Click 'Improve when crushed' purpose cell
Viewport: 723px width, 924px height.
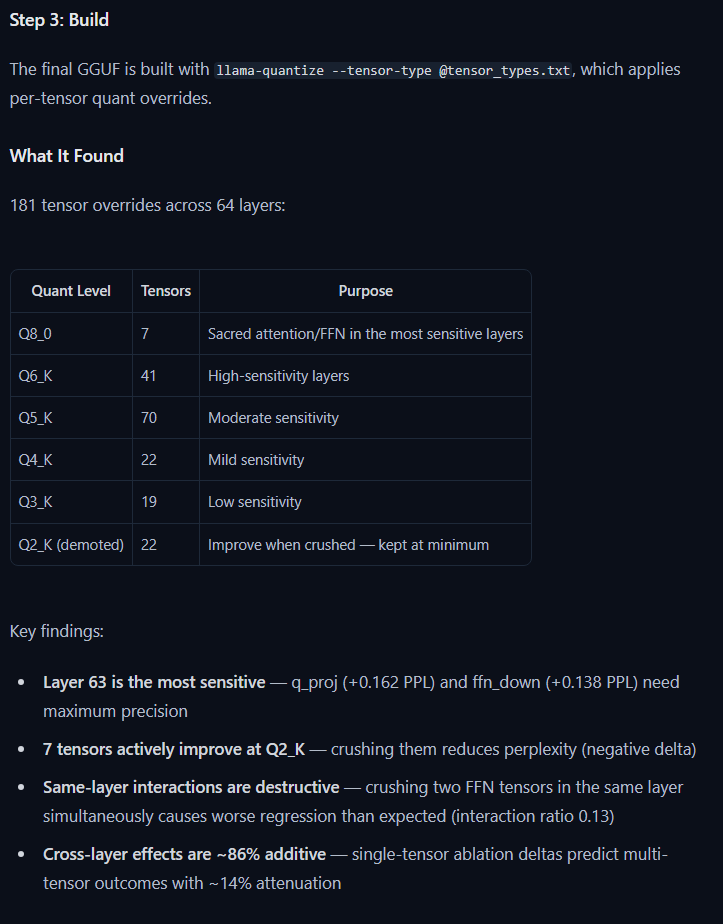tap(365, 544)
